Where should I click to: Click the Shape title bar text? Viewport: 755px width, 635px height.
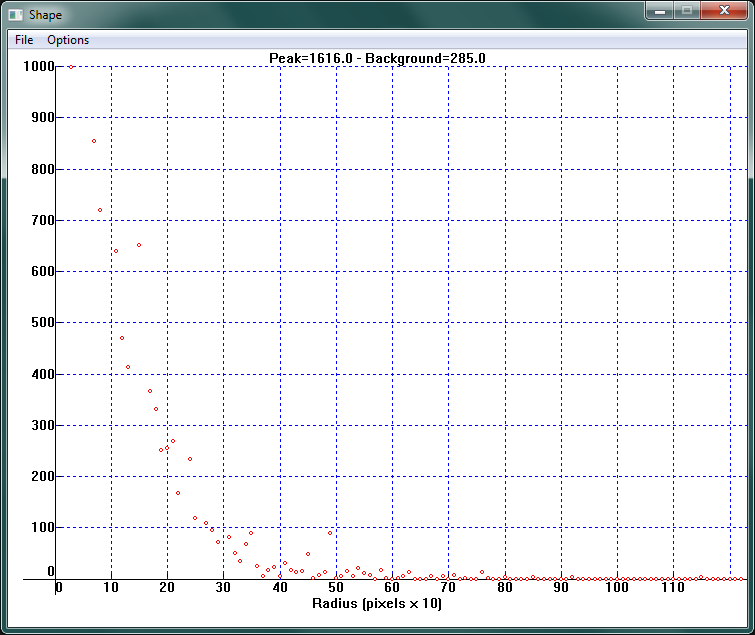[x=45, y=15]
